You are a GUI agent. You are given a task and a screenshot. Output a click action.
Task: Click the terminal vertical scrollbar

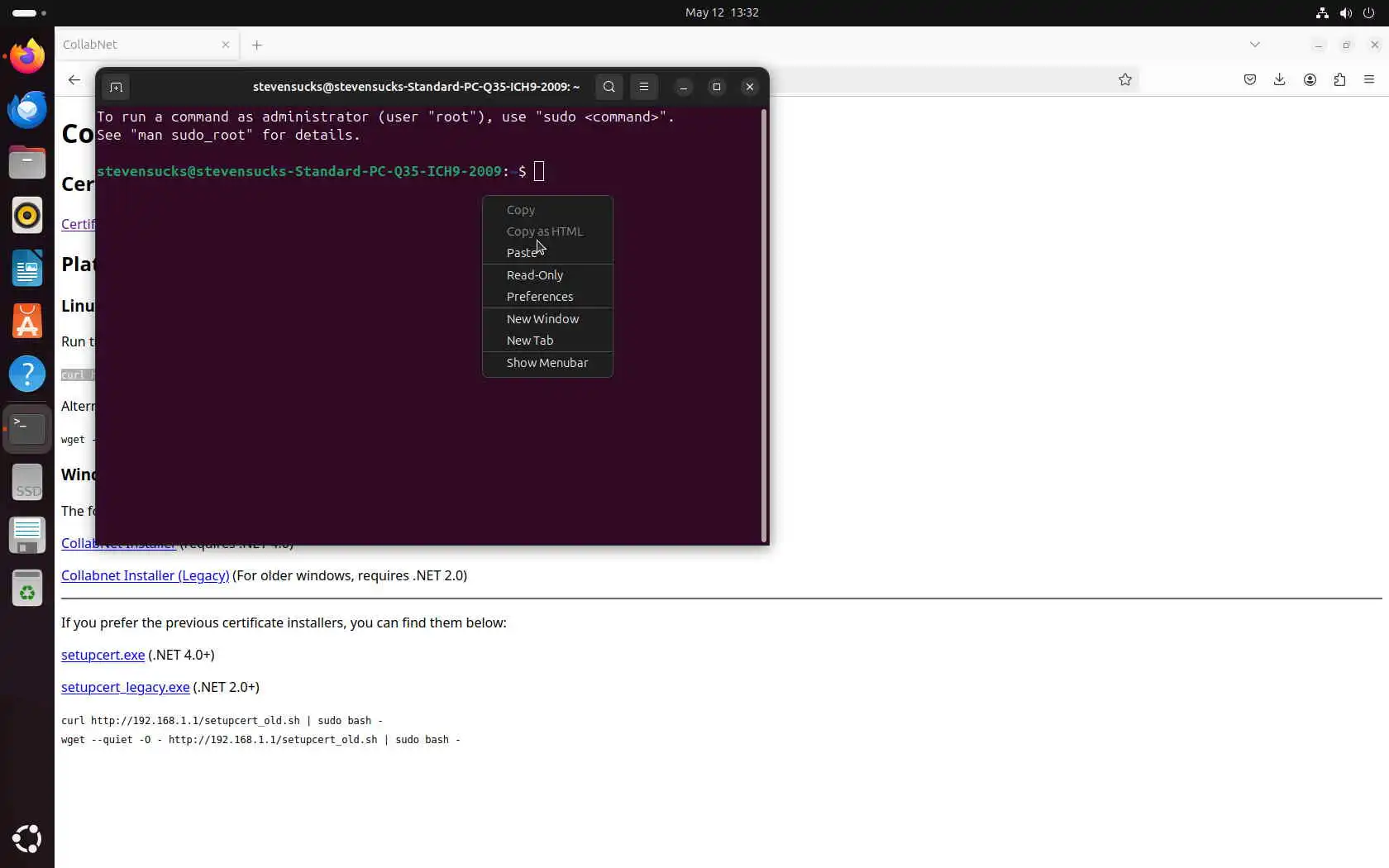coord(764,326)
